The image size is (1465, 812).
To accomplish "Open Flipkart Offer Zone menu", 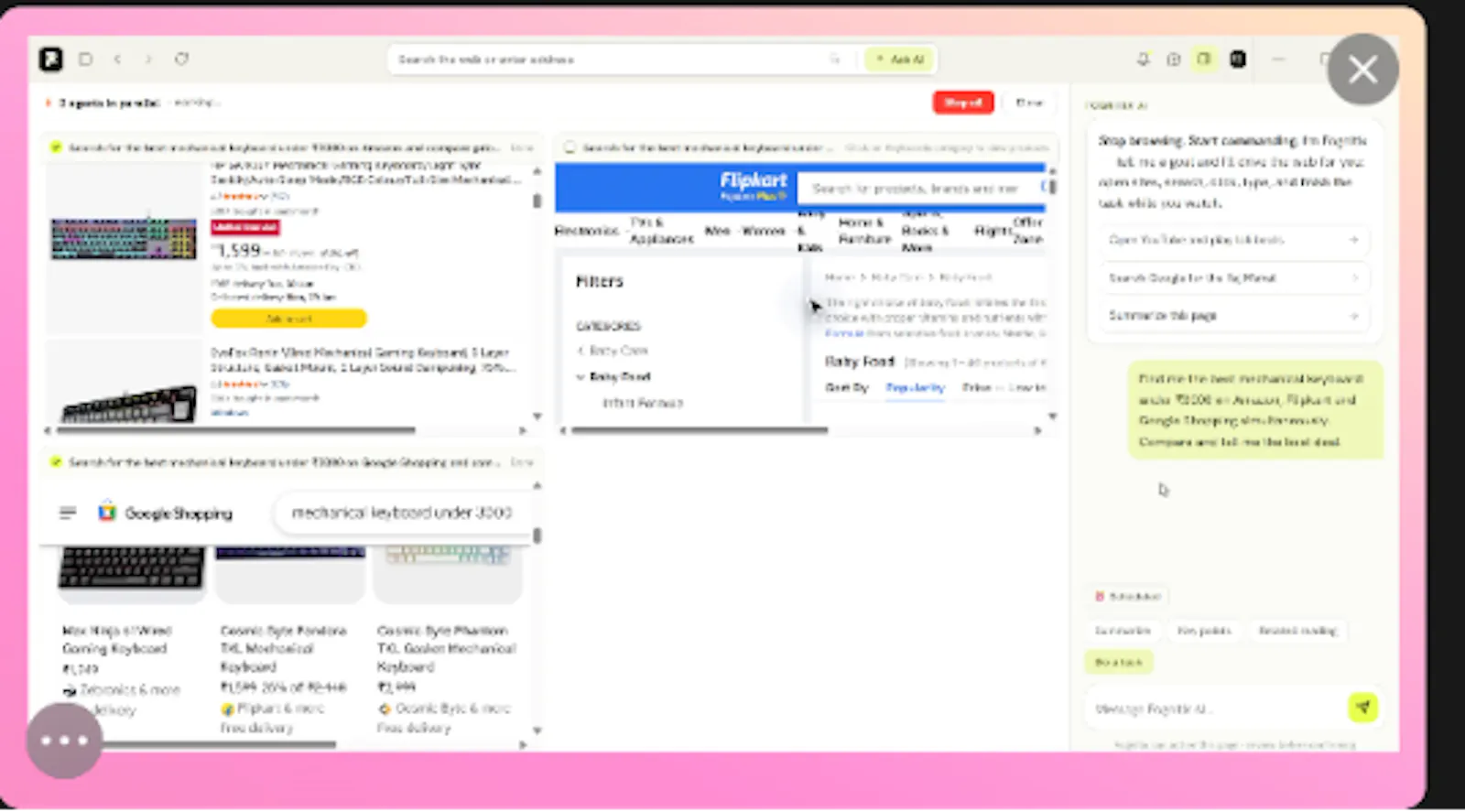I will pyautogui.click(x=1028, y=231).
